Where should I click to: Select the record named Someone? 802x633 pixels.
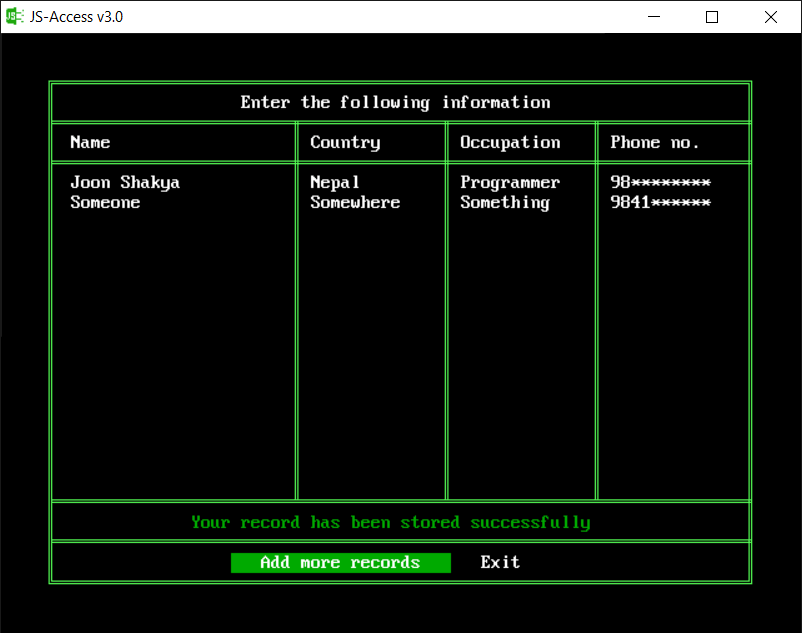[x=103, y=202]
